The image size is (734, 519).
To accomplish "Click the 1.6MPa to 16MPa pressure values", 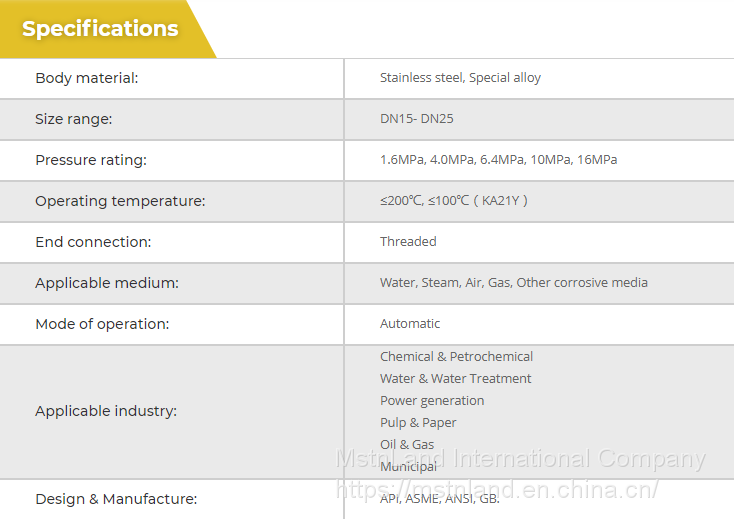I will tap(498, 160).
